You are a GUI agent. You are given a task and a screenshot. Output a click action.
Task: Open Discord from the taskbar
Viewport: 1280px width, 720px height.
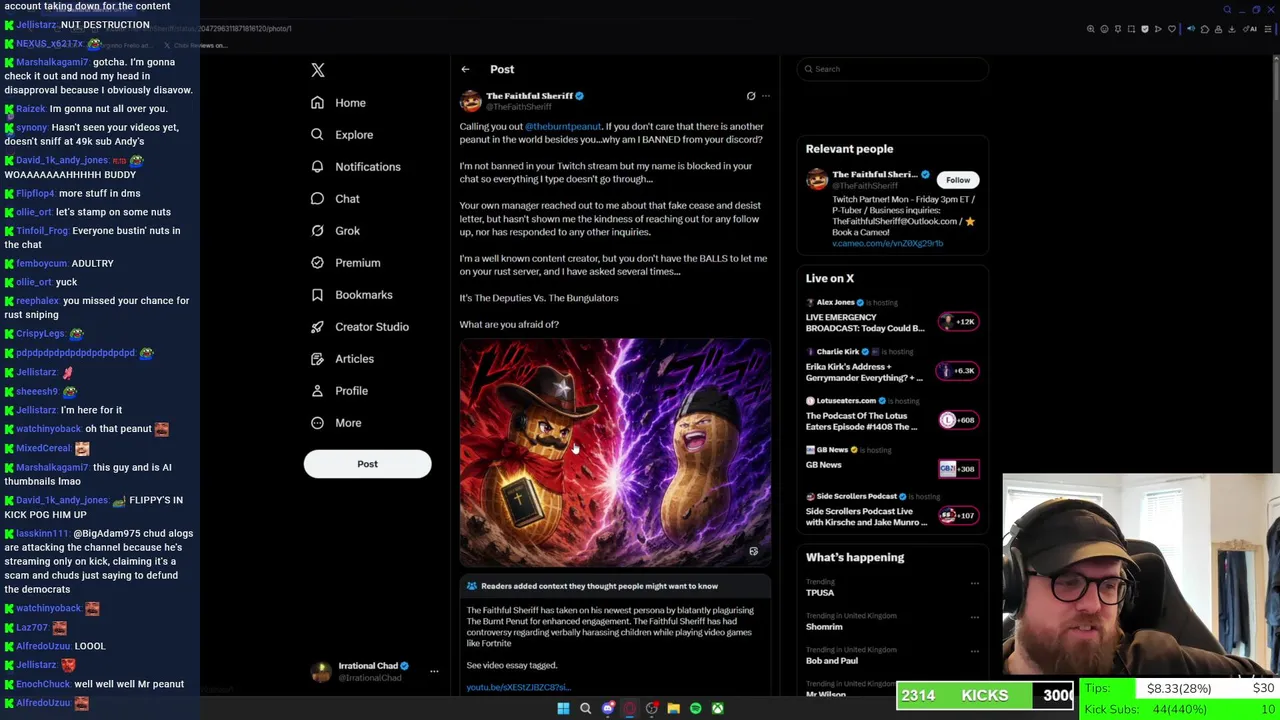click(608, 708)
